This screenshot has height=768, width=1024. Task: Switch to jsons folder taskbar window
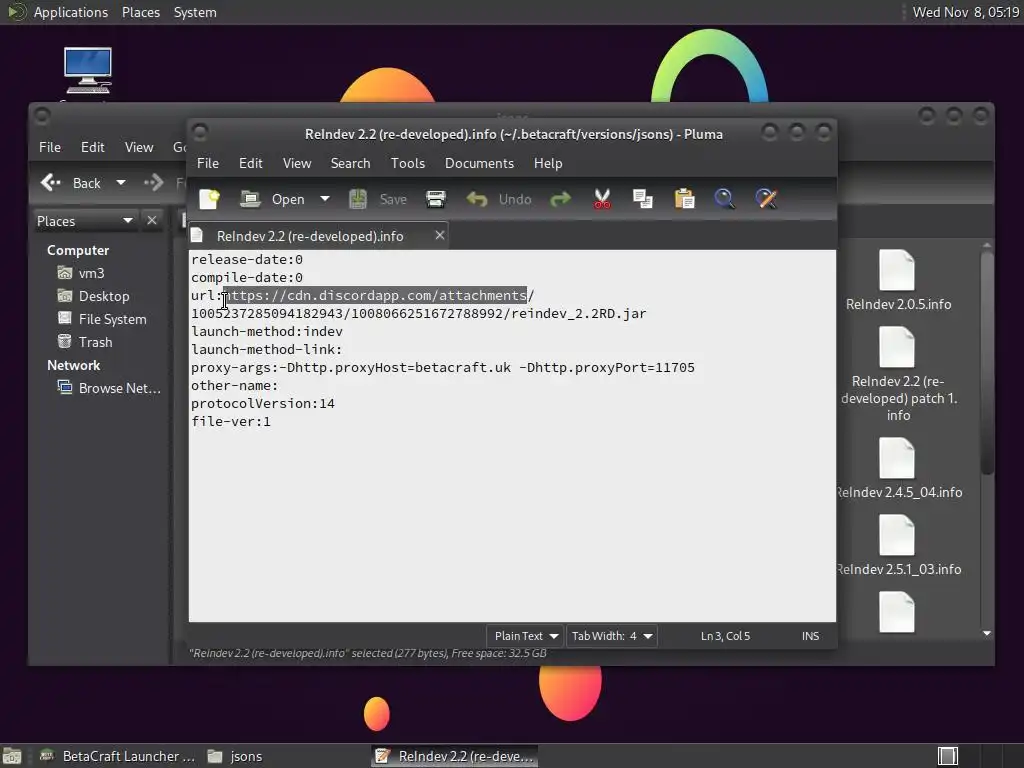(235, 756)
